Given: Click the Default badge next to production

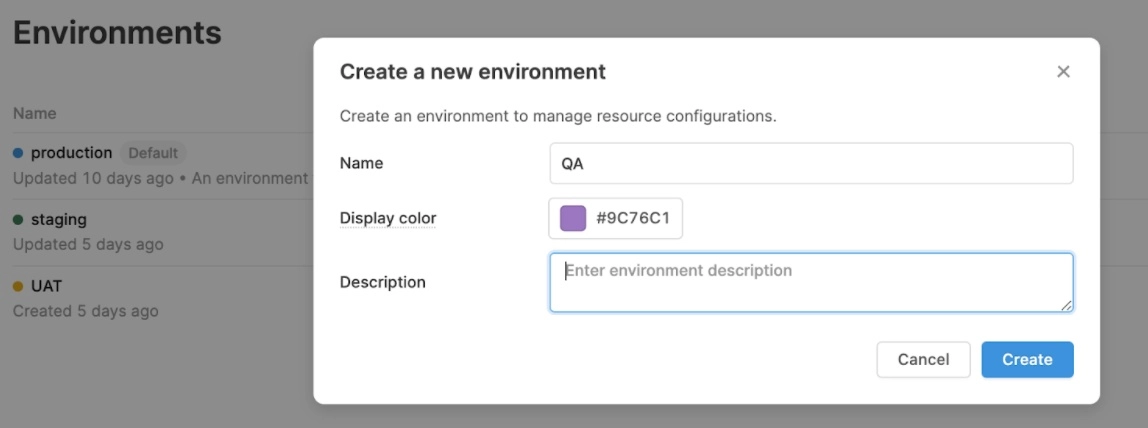Looking at the screenshot, I should pos(153,153).
